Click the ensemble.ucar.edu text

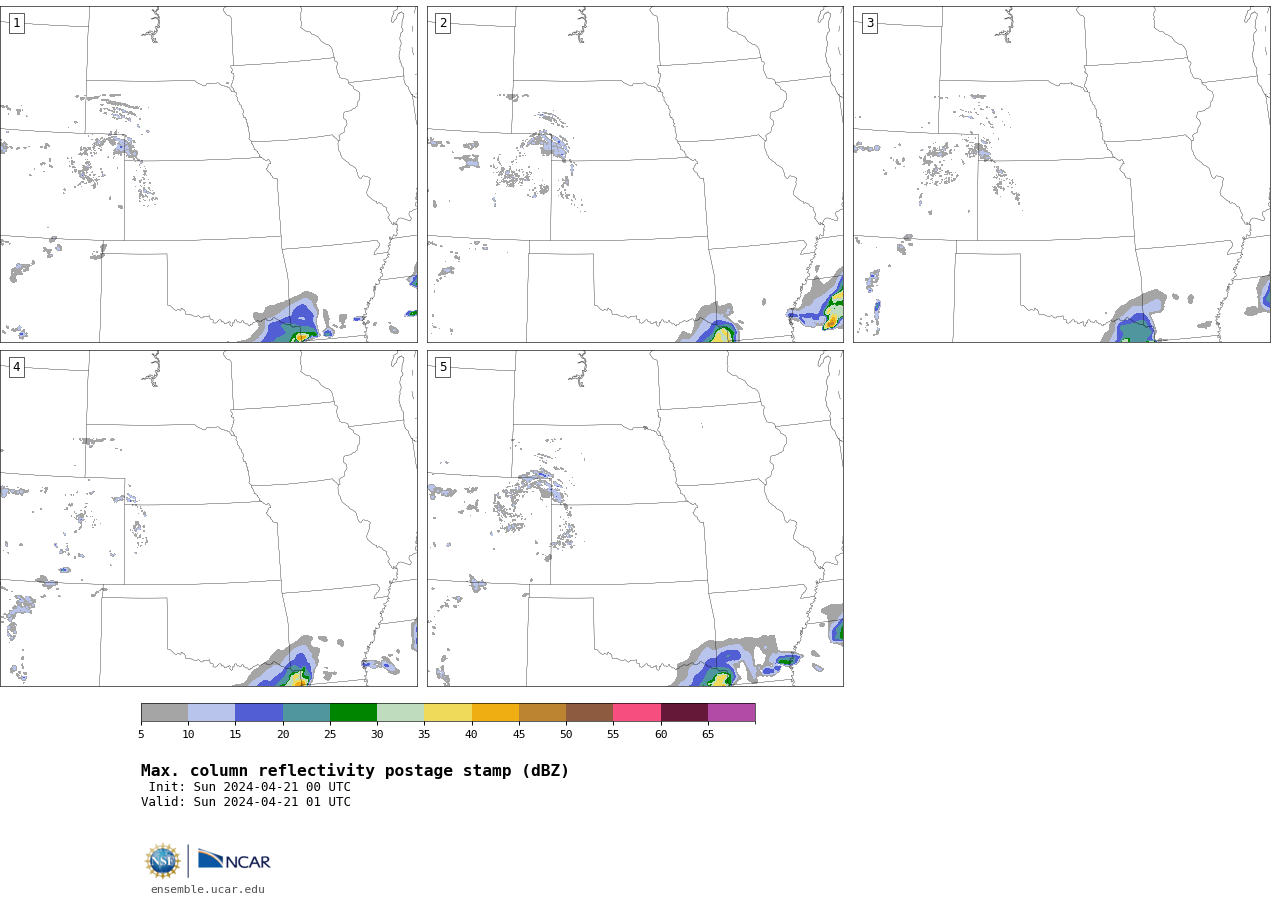click(x=208, y=889)
